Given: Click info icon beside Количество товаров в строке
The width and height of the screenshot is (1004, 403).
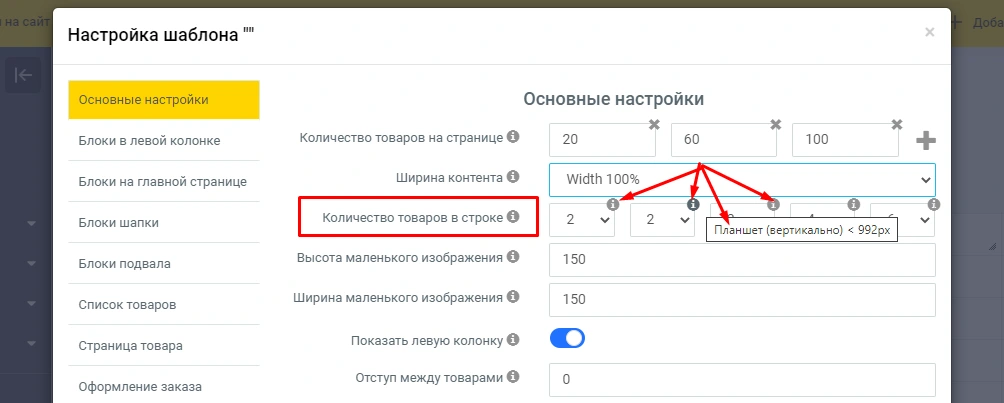Looking at the screenshot, I should 513,217.
